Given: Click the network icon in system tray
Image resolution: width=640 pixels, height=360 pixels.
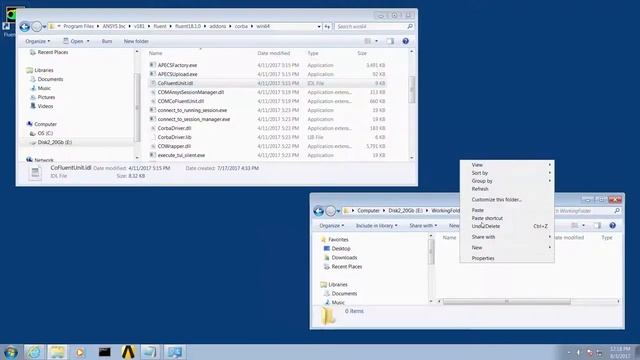Looking at the screenshot, I should pos(599,353).
